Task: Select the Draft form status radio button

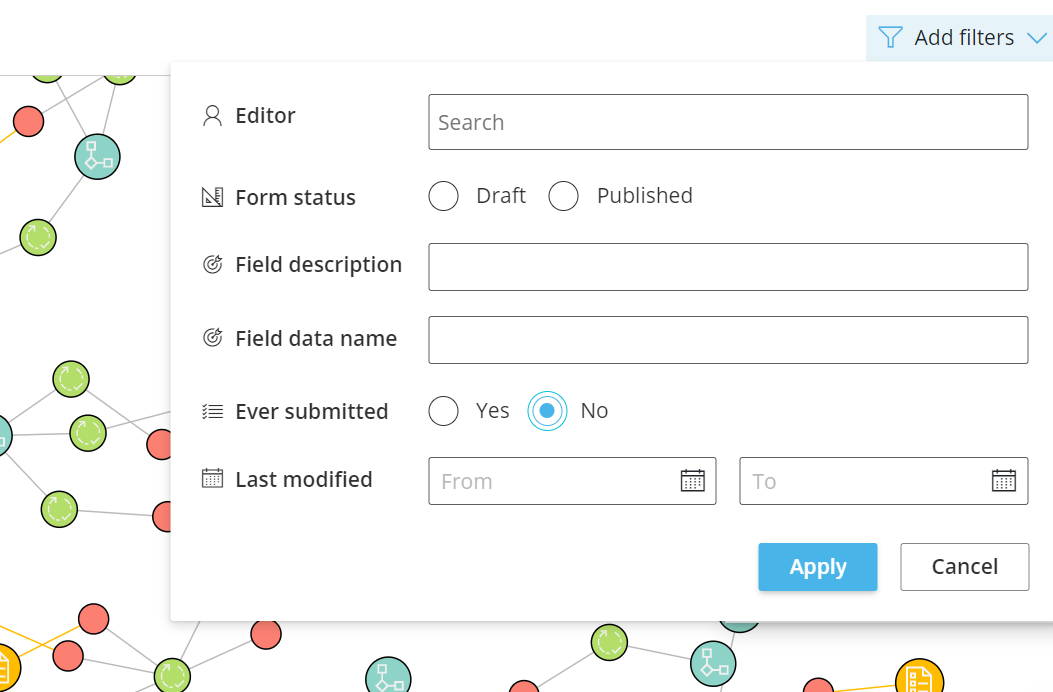Action: 444,196
